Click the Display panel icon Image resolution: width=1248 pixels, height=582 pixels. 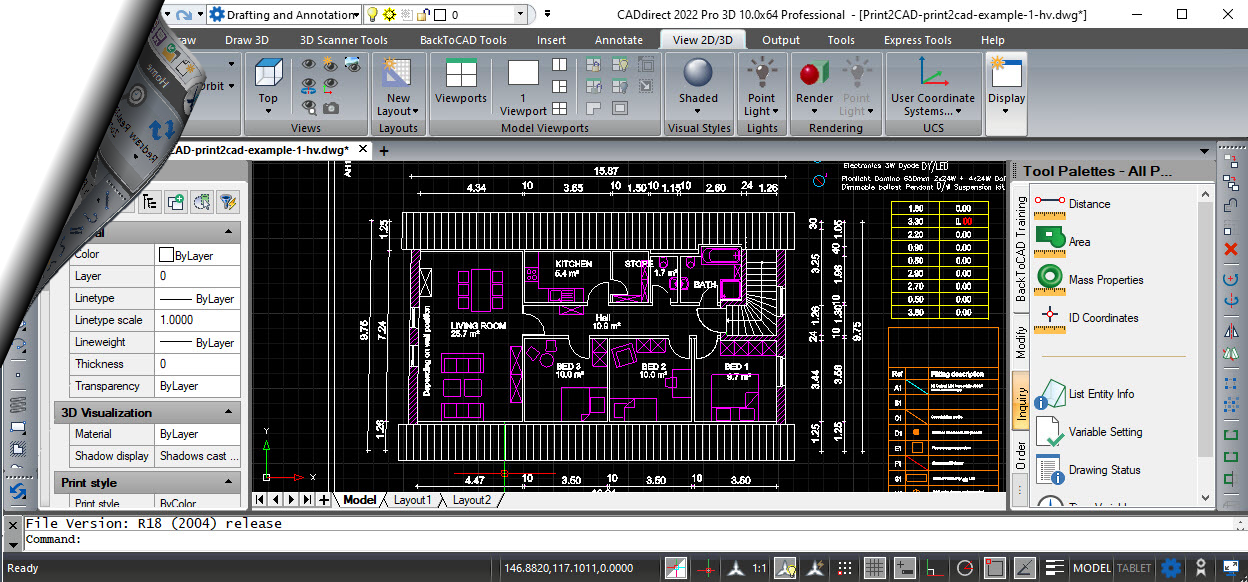(x=1005, y=73)
